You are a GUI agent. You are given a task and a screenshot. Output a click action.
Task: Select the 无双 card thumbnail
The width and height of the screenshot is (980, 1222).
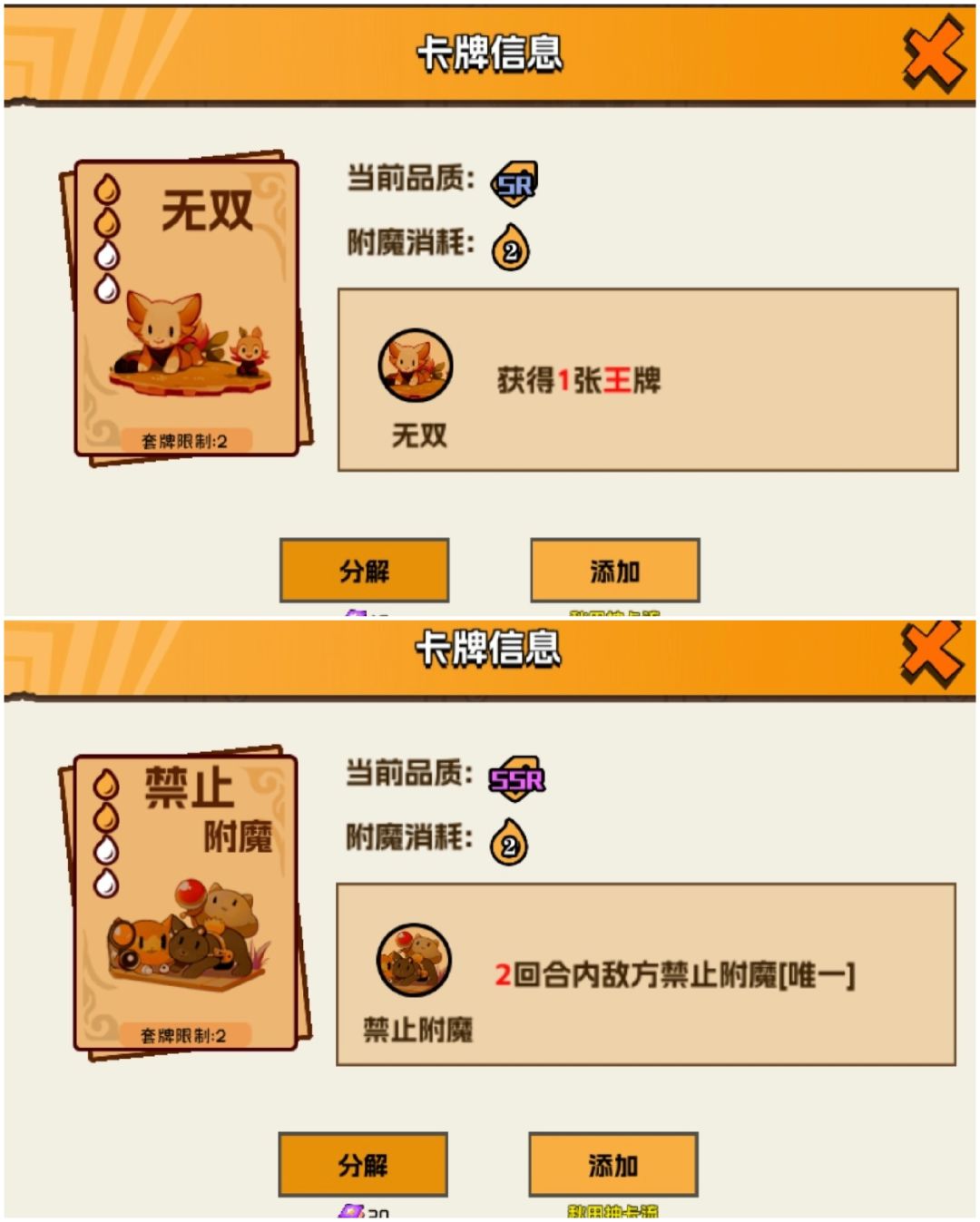(187, 308)
